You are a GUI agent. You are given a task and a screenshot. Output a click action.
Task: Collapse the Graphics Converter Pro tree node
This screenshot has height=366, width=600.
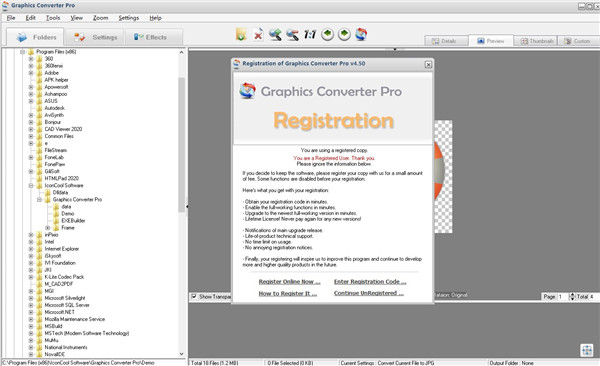click(39, 199)
